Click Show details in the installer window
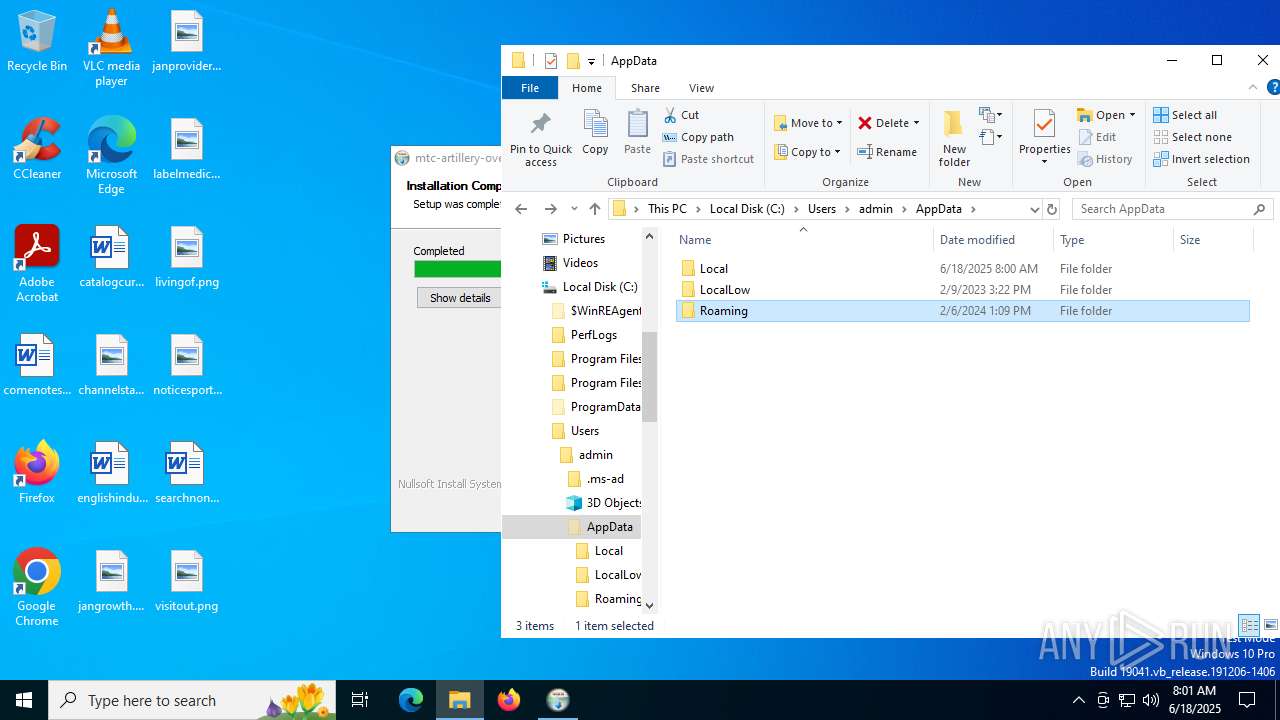 click(460, 298)
